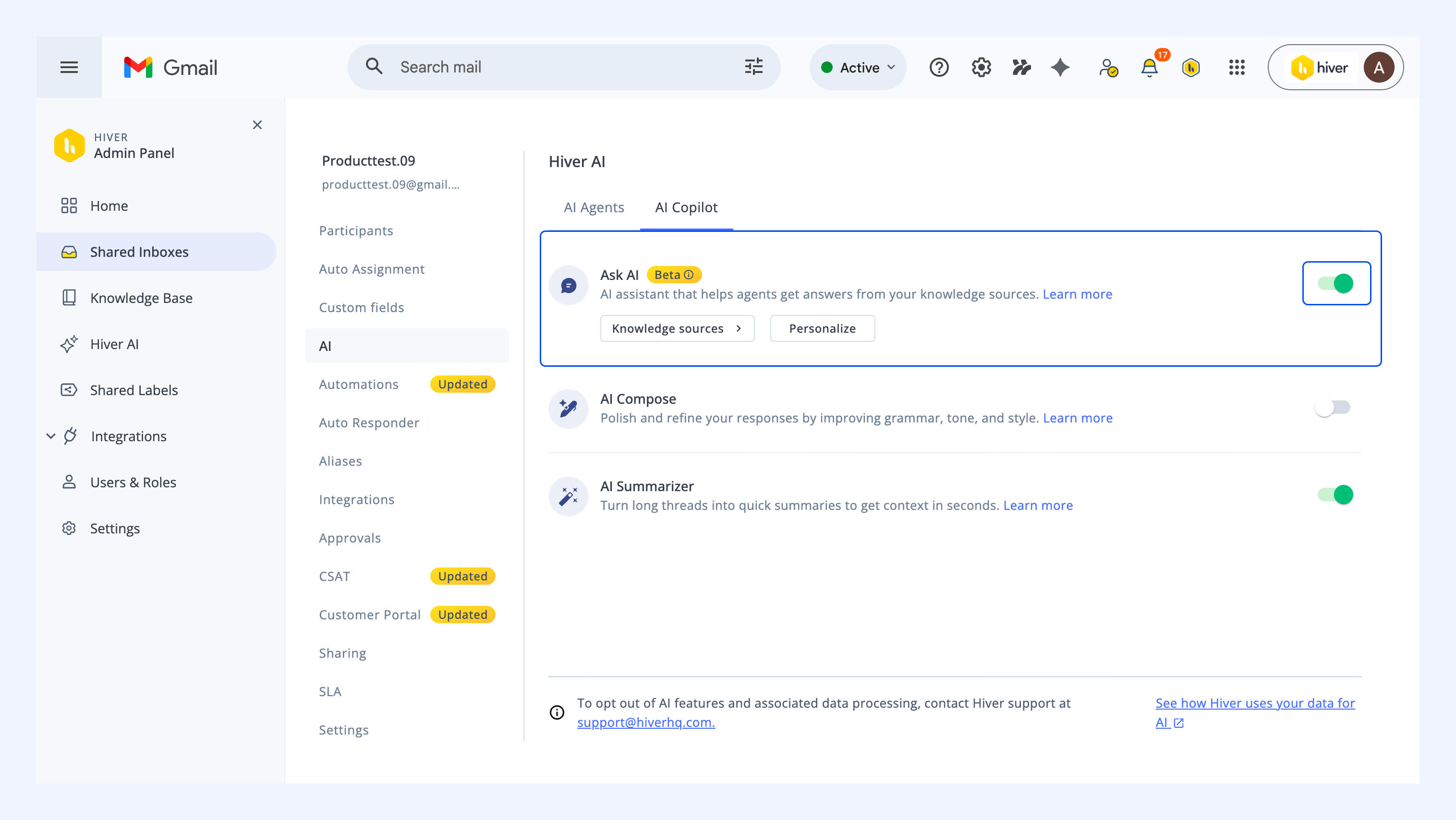Select the AI Copilot tab
Viewport: 1456px width, 820px height.
pos(686,207)
